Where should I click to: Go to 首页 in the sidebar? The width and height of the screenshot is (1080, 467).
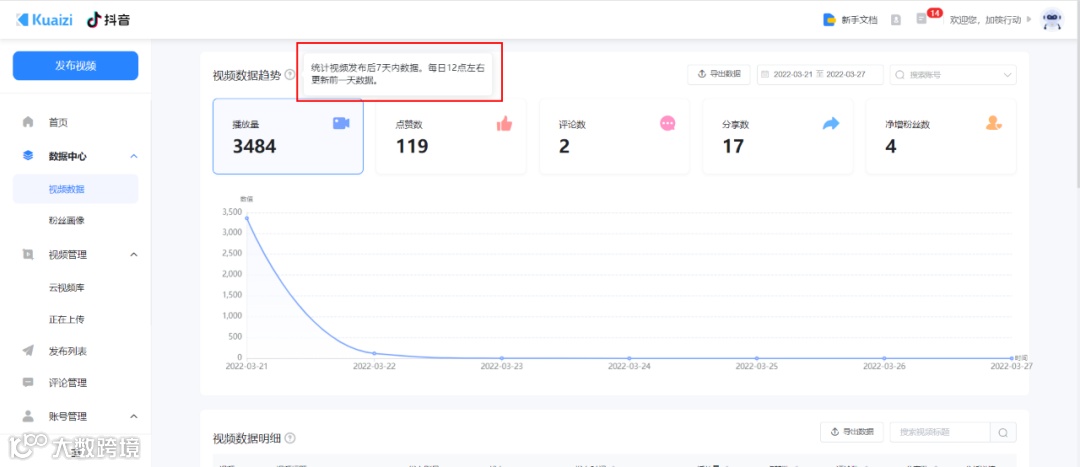[x=59, y=123]
